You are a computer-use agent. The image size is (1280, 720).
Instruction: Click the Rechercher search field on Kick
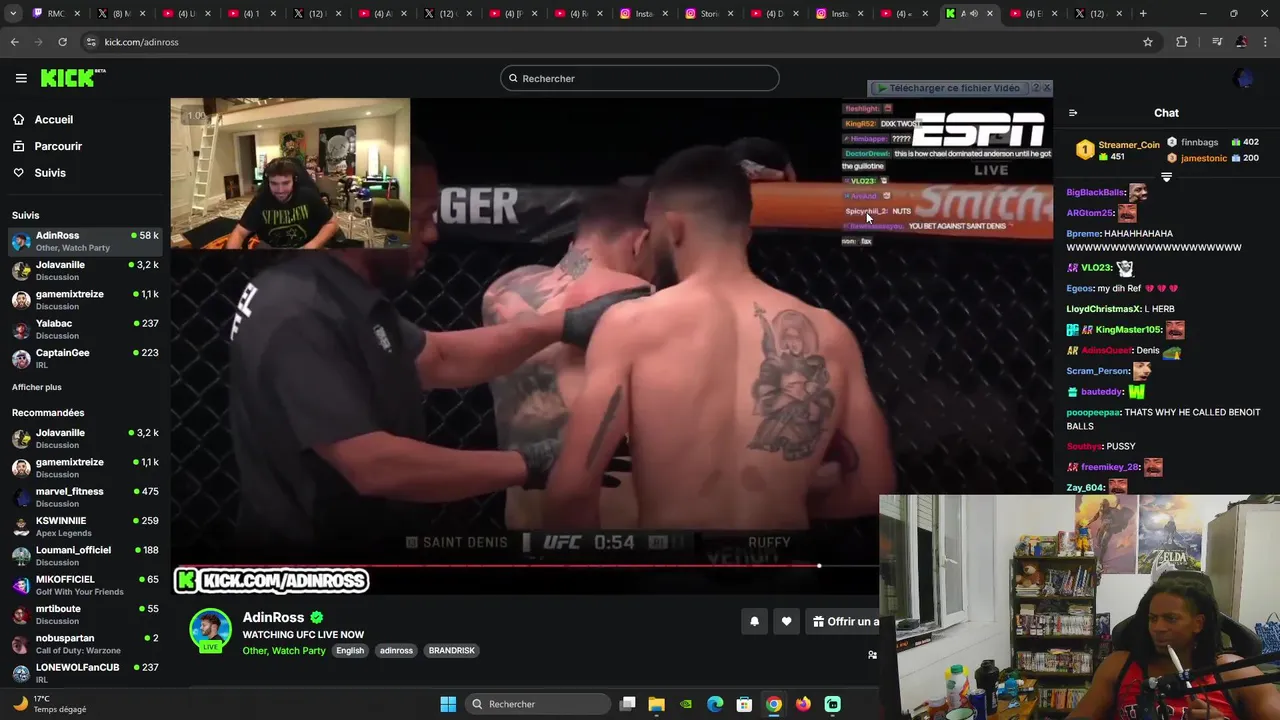pos(640,78)
